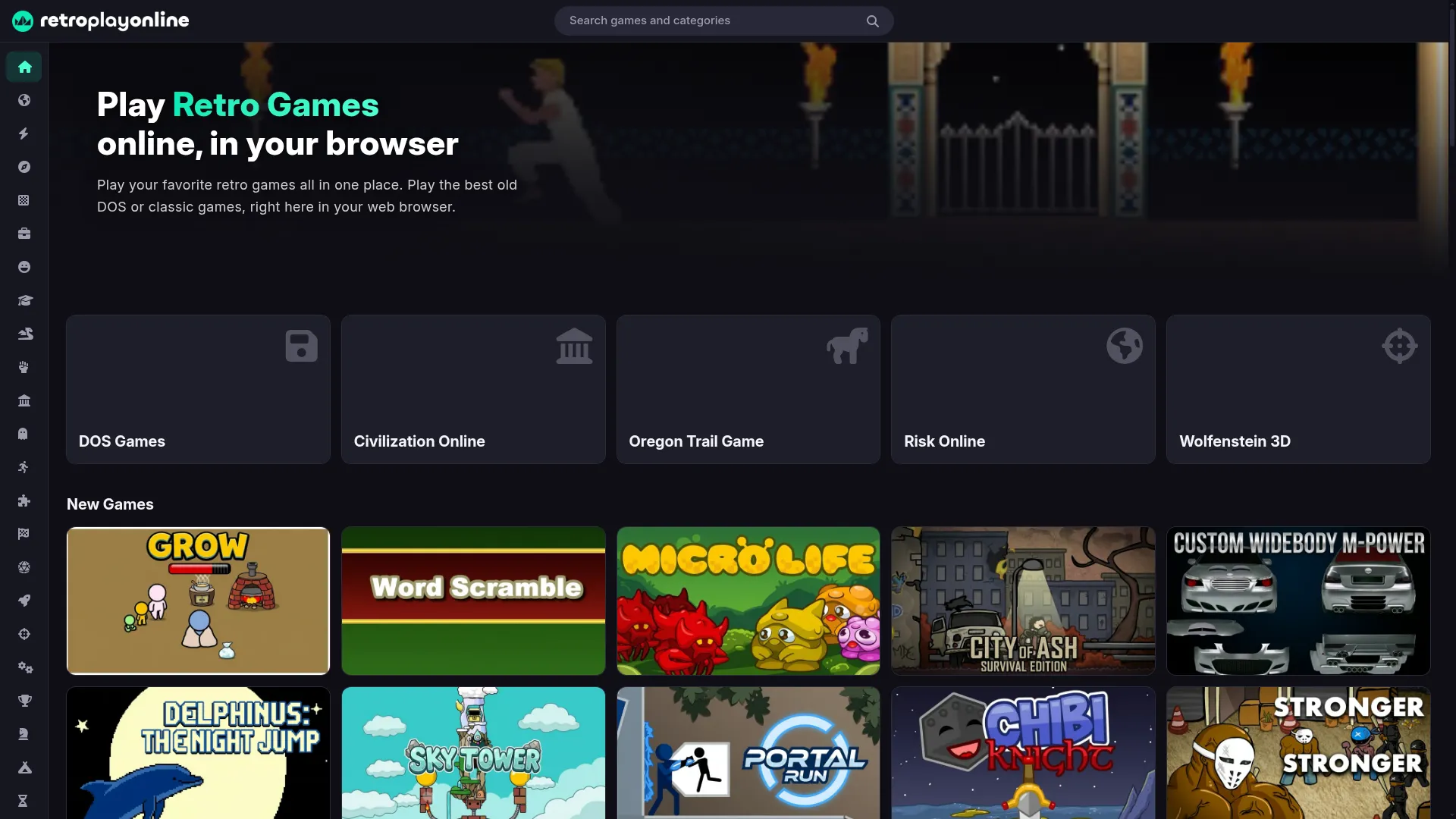The width and height of the screenshot is (1456, 819).
Task: Play the Sky Tower game thumbnail
Action: click(473, 753)
